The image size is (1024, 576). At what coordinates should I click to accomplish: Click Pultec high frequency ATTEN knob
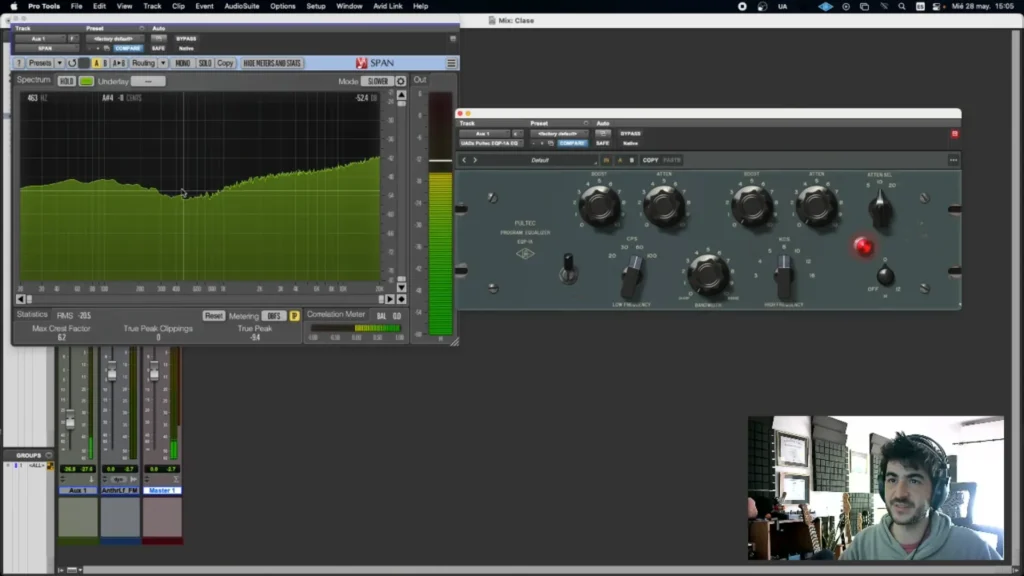click(x=816, y=206)
